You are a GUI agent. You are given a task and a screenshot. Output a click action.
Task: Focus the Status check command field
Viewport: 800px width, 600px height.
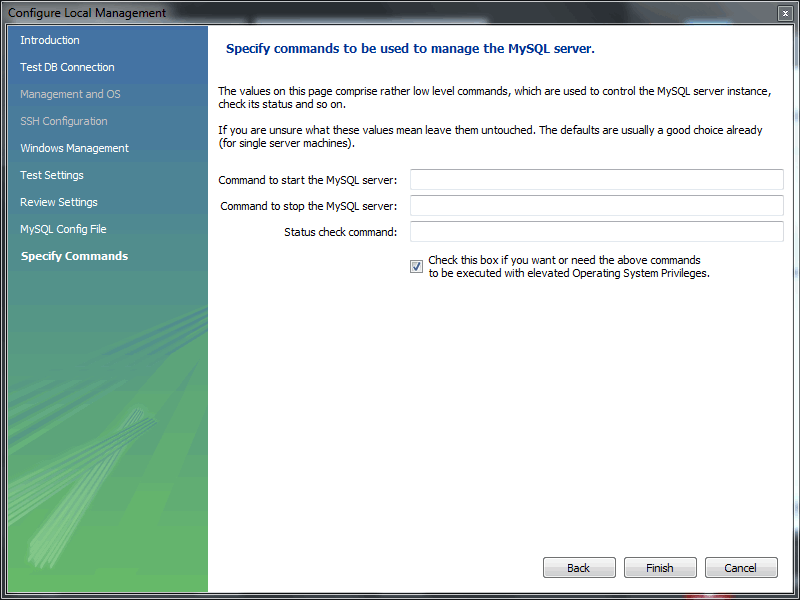coord(596,232)
